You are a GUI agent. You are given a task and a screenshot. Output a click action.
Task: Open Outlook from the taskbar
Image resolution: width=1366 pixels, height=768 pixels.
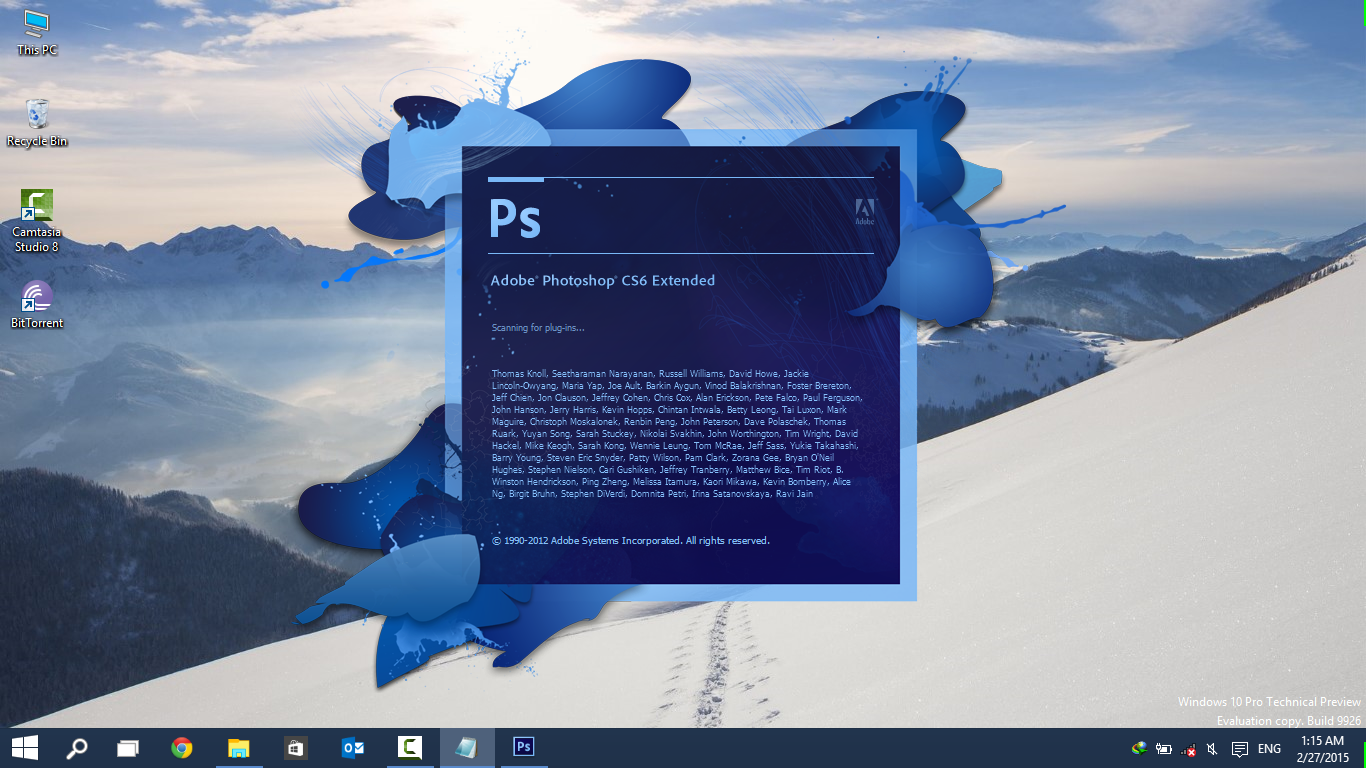[x=352, y=747]
